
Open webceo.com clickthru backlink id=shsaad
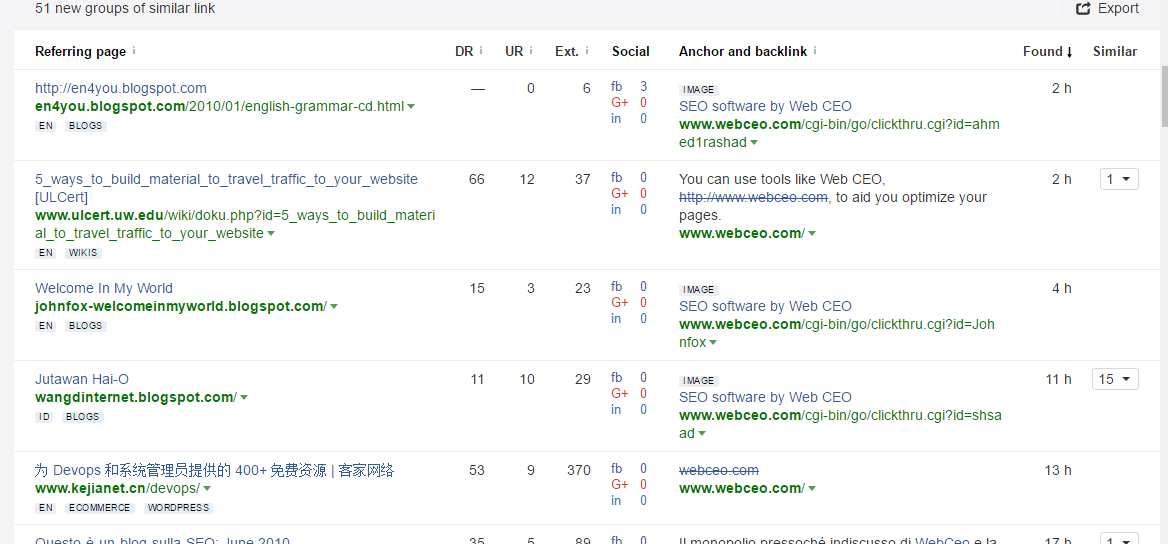click(838, 425)
